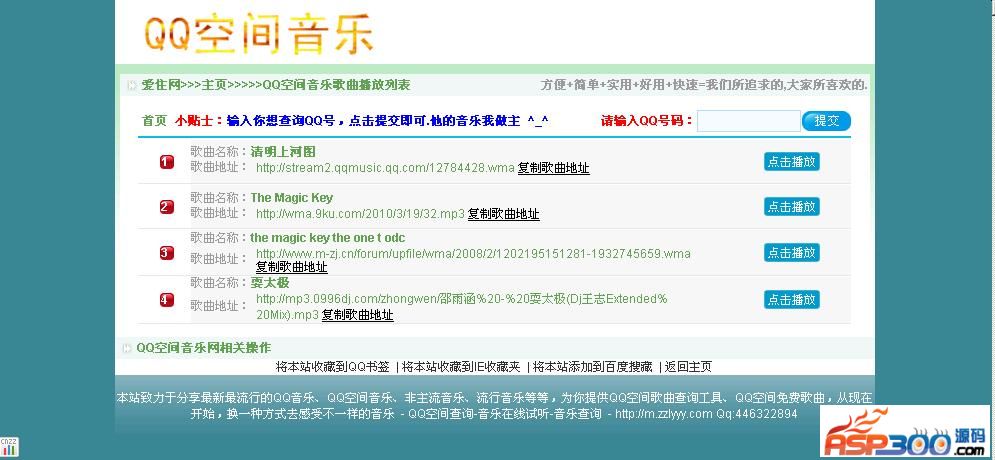Image resolution: width=995 pixels, height=460 pixels.
Task: Select the title the magic key the one t odc
Action: (327, 238)
